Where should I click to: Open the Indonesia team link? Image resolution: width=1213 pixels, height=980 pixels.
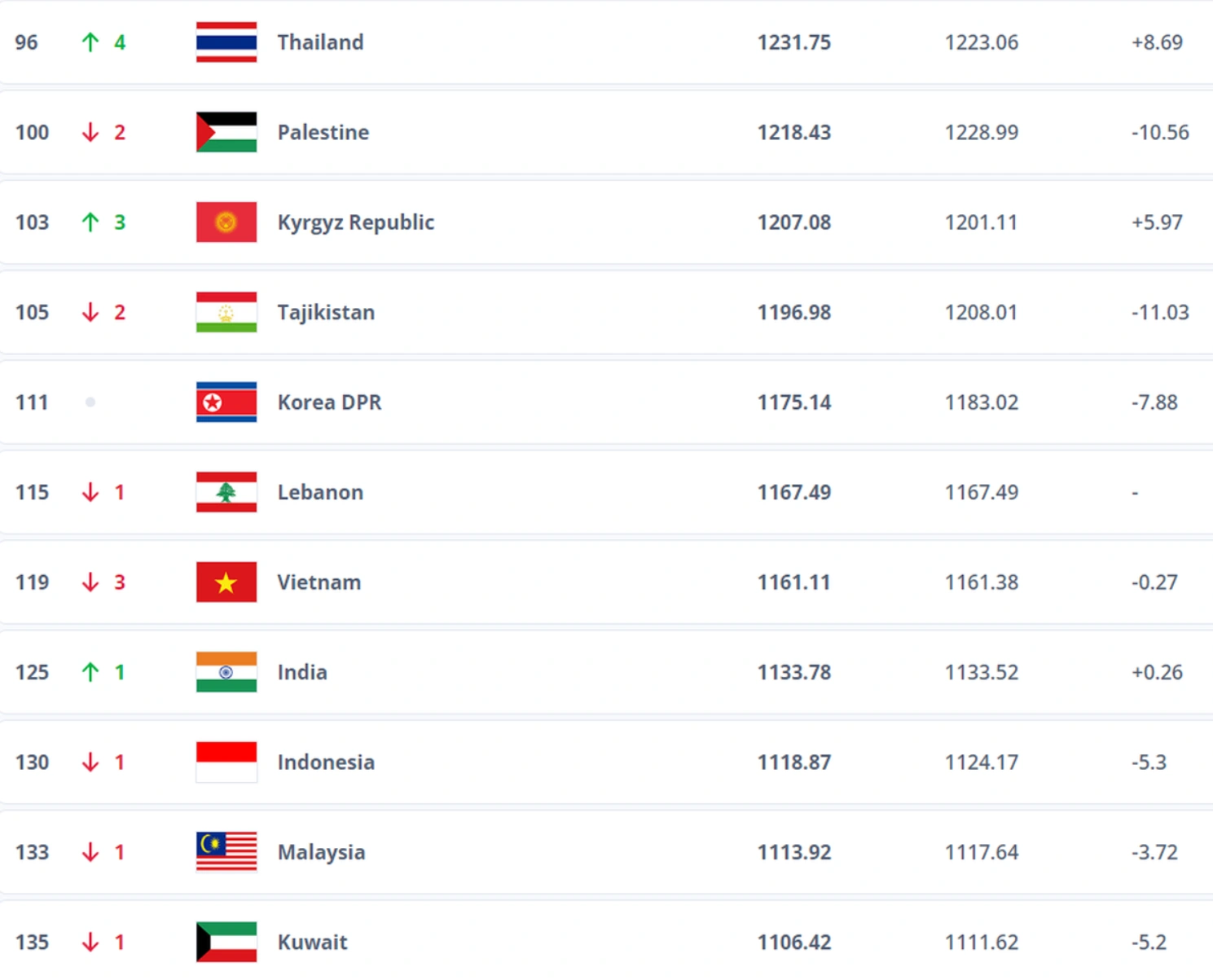point(326,762)
